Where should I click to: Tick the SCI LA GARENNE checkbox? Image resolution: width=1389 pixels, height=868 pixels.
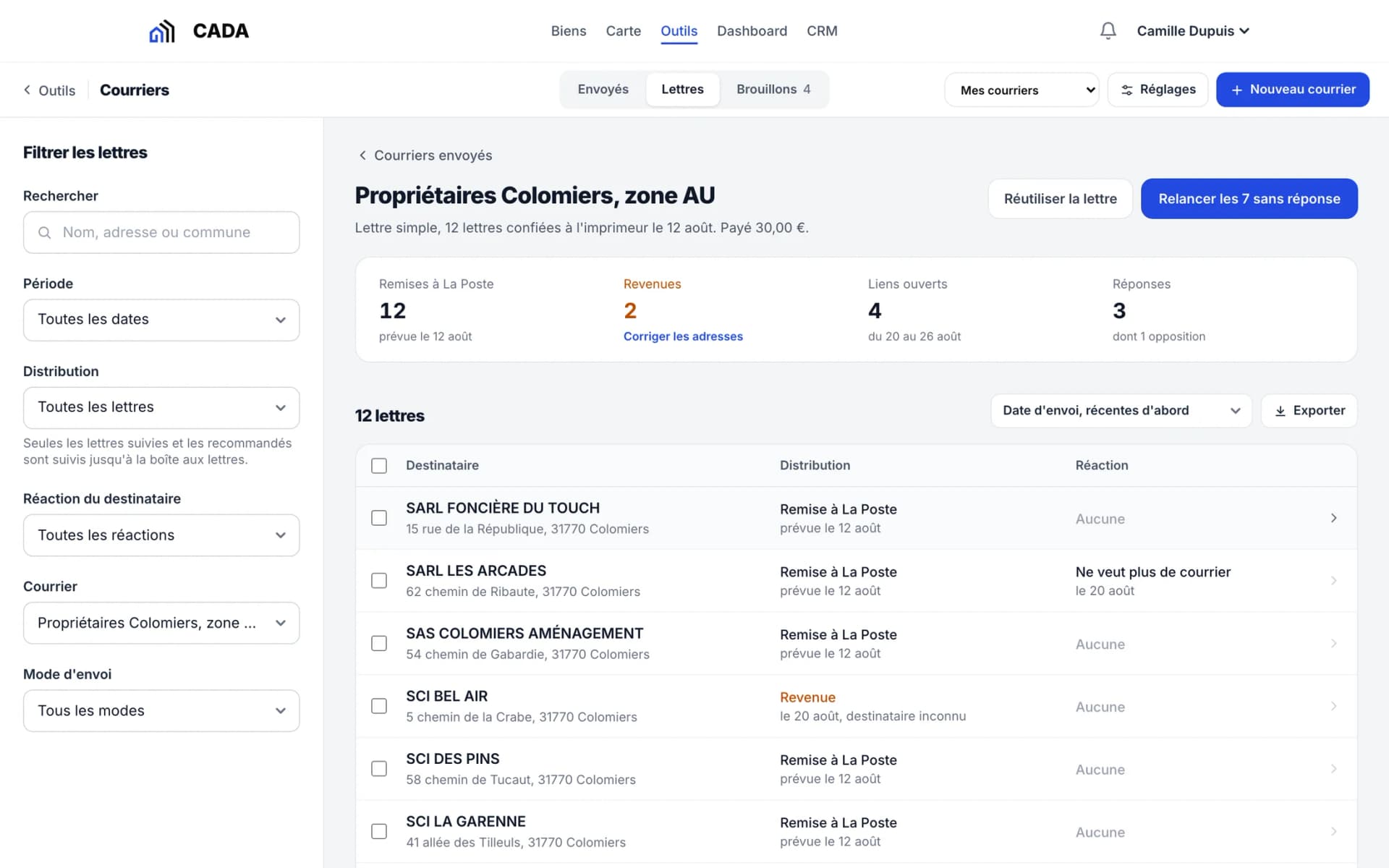[379, 831]
